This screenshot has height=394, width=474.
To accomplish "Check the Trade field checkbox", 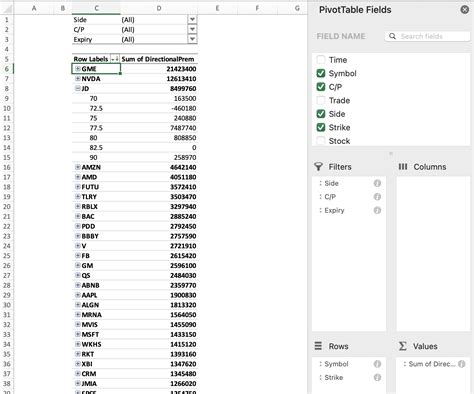I will (321, 100).
